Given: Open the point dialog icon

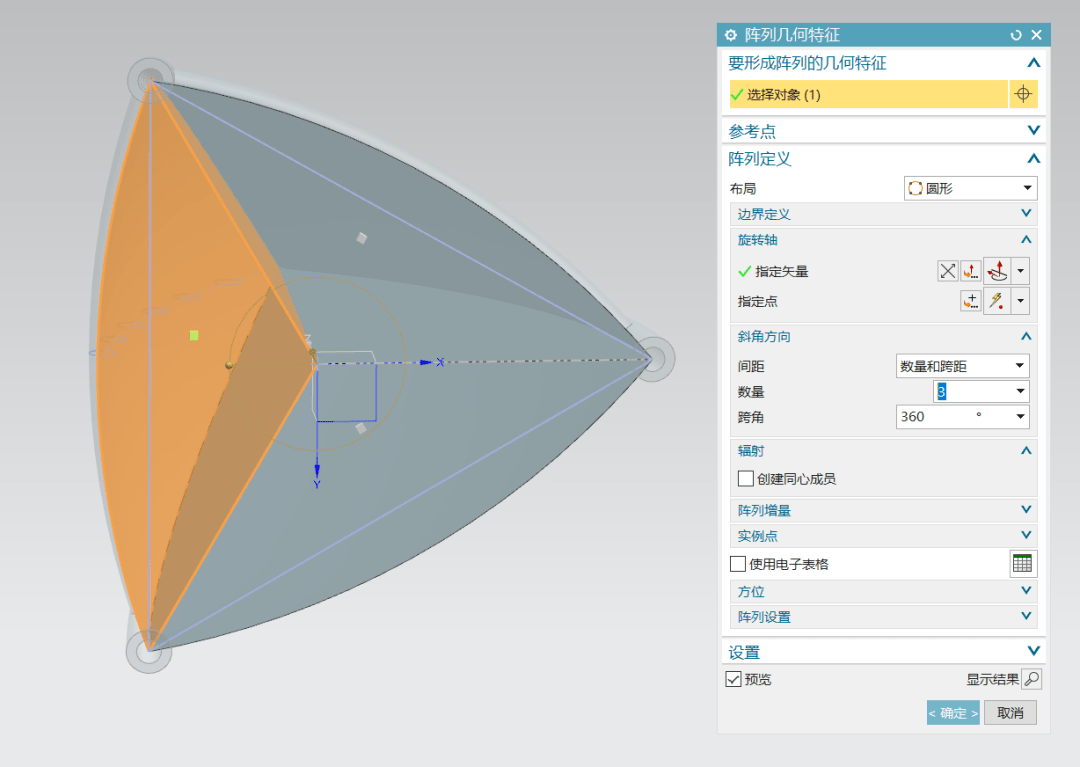Looking at the screenshot, I should [971, 301].
